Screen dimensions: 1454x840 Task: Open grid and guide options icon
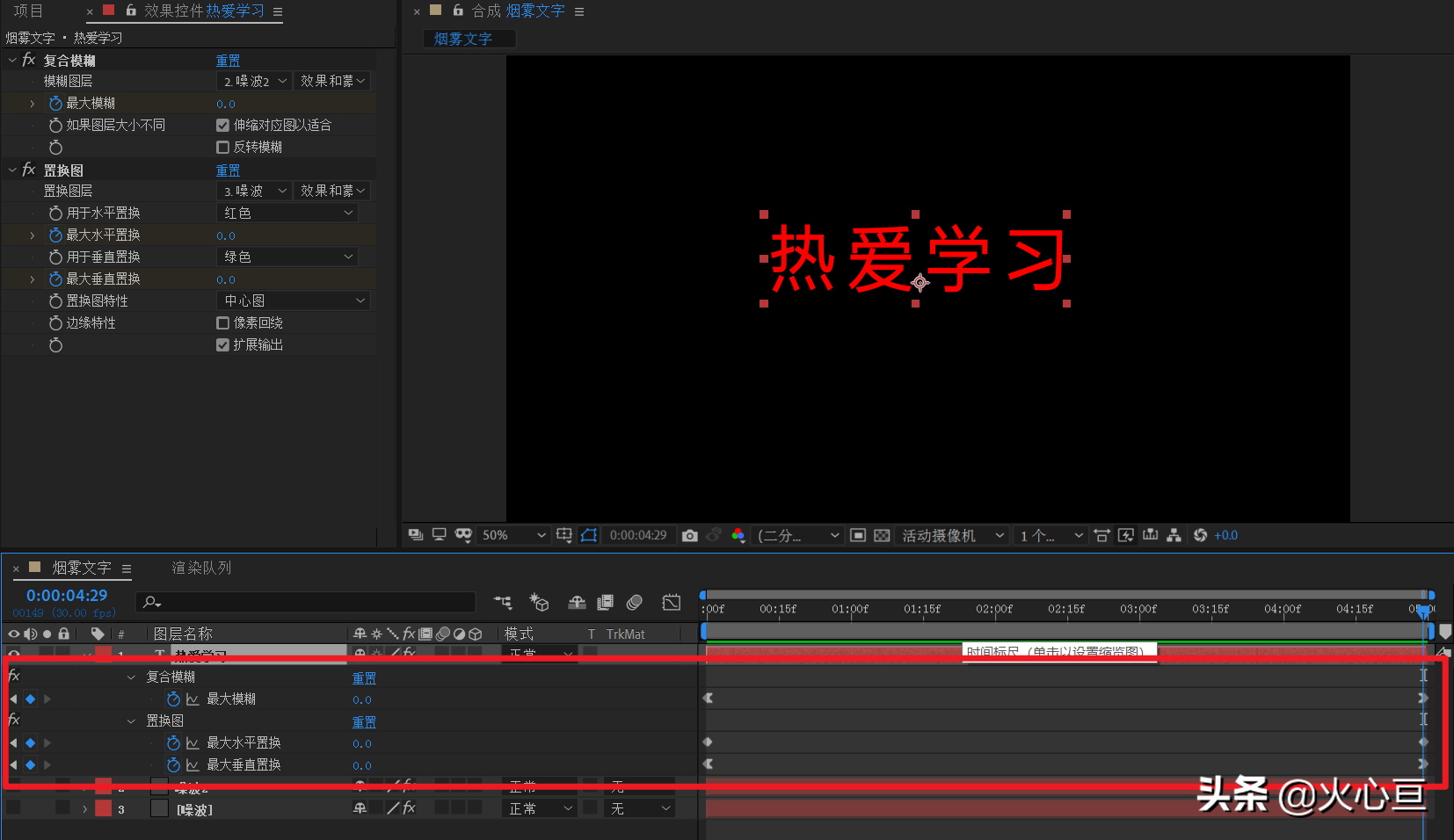(564, 535)
